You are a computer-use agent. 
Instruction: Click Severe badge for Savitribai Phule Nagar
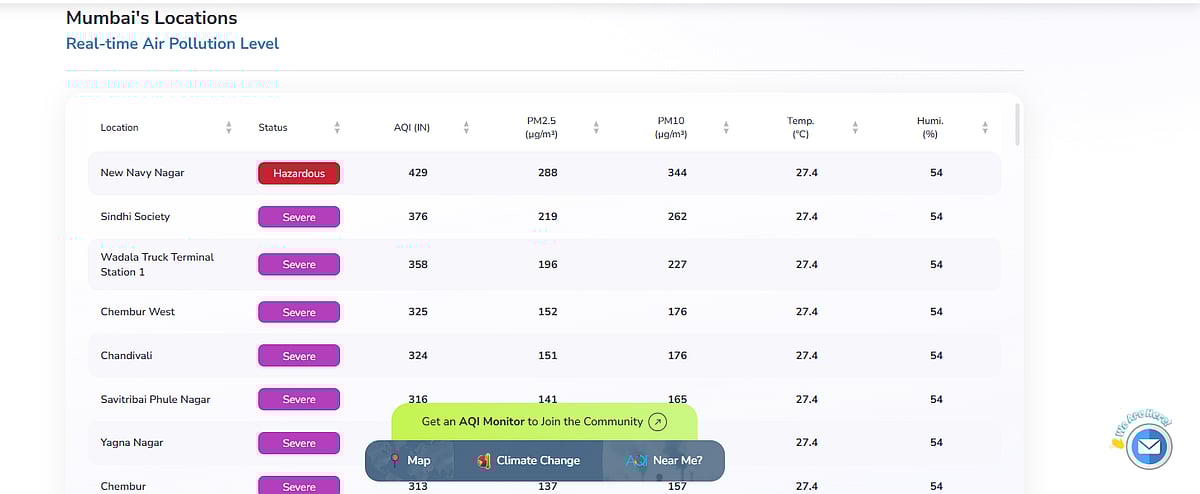tap(299, 399)
